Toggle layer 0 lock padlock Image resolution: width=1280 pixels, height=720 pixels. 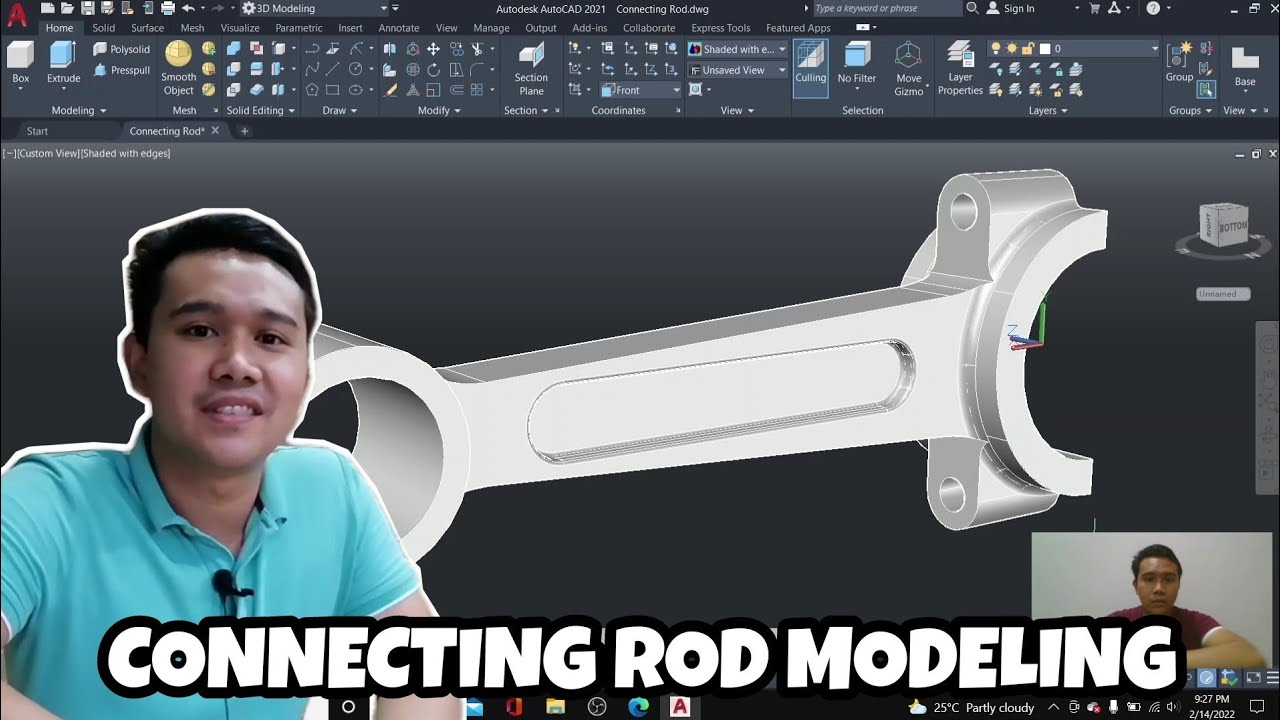pos(1028,48)
